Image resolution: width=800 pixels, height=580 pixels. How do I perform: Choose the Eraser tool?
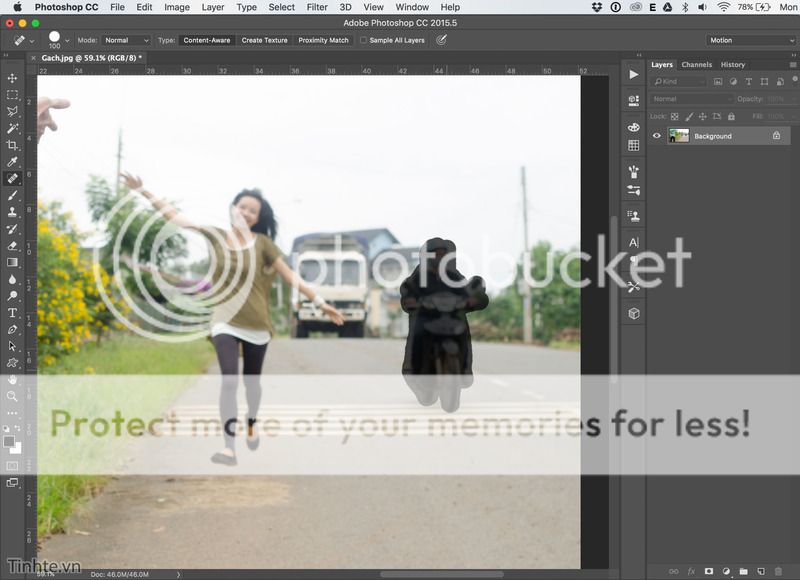(12, 245)
